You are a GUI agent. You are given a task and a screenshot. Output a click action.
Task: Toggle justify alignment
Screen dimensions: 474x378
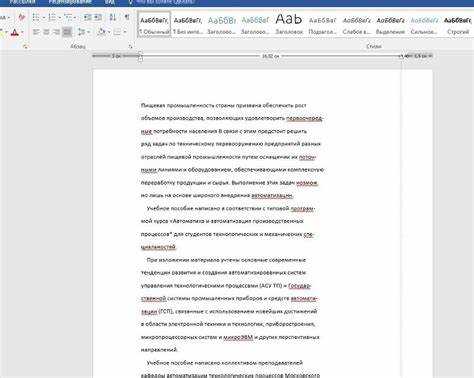(x=67, y=32)
